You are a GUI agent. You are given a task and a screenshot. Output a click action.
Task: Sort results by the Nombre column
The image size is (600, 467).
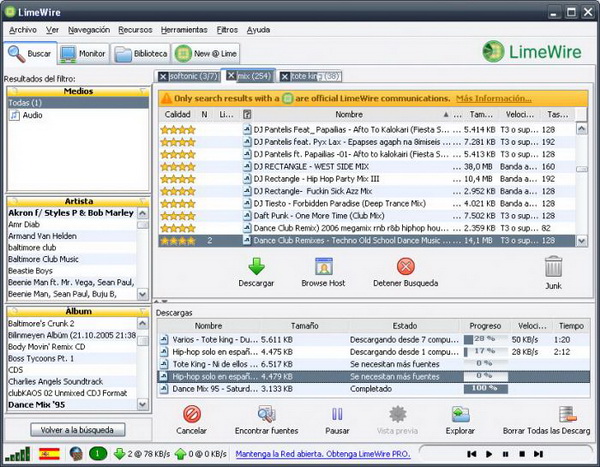349,114
